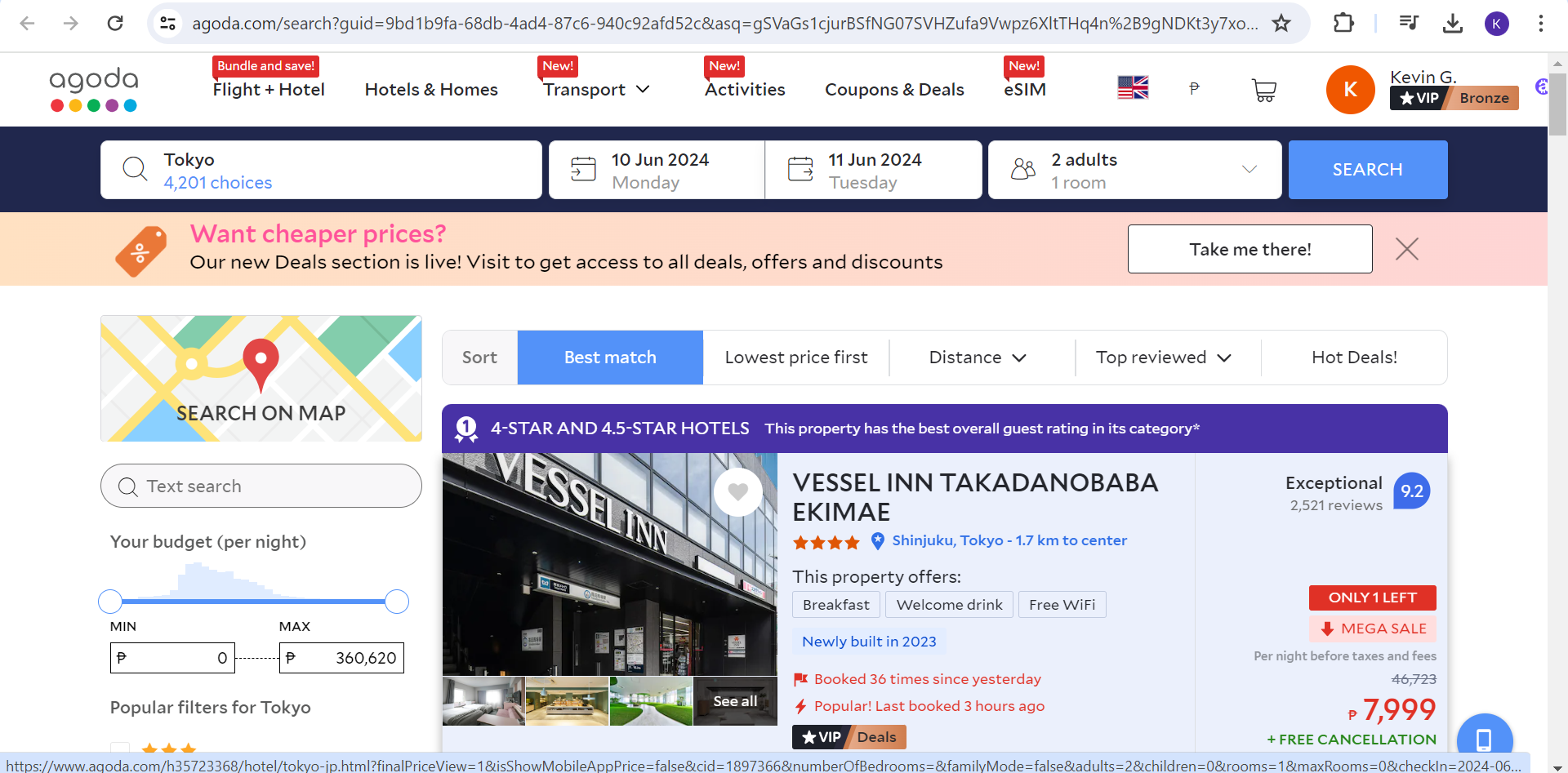
Task: Open Flight + Hotel menu item
Action: coord(269,89)
